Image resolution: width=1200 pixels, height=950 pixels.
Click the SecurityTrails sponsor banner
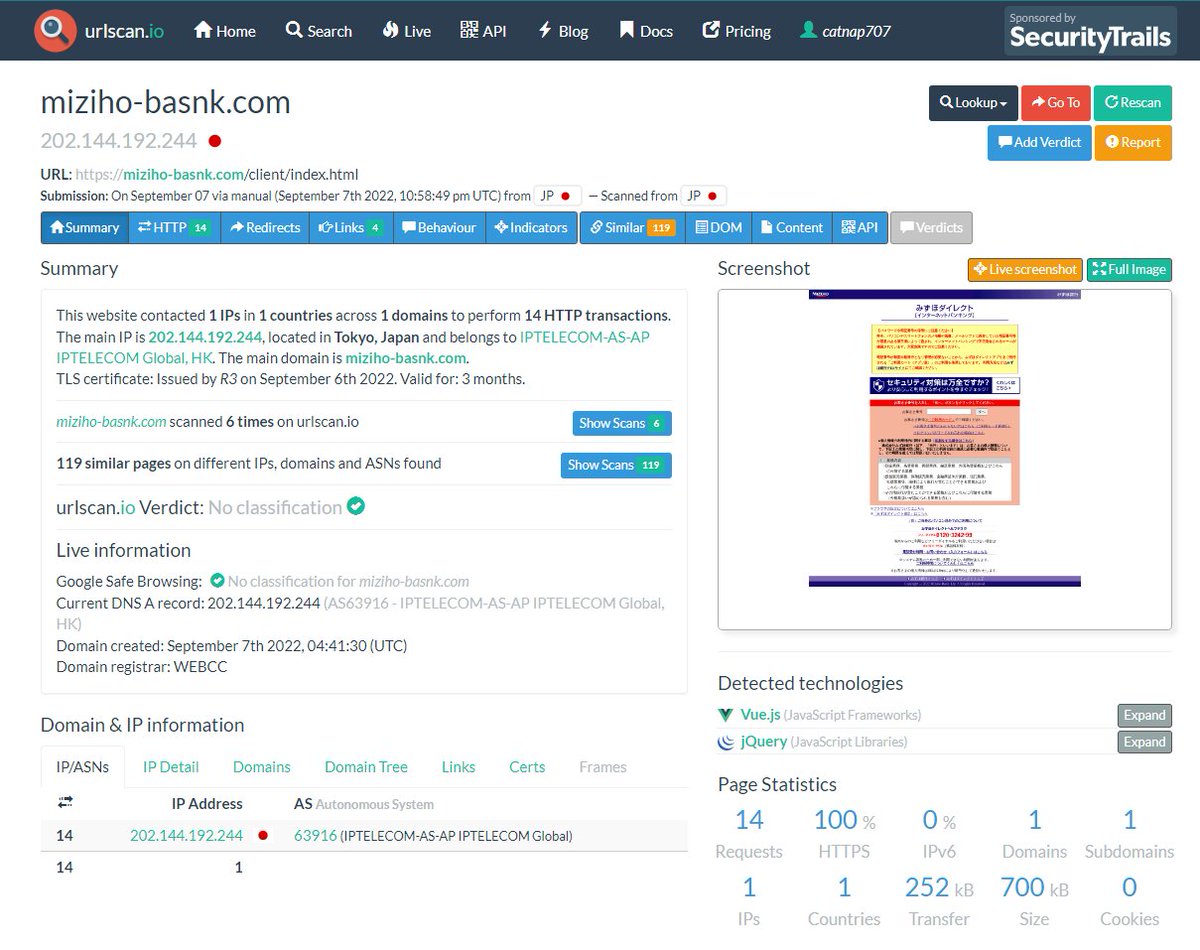pyautogui.click(x=1088, y=31)
